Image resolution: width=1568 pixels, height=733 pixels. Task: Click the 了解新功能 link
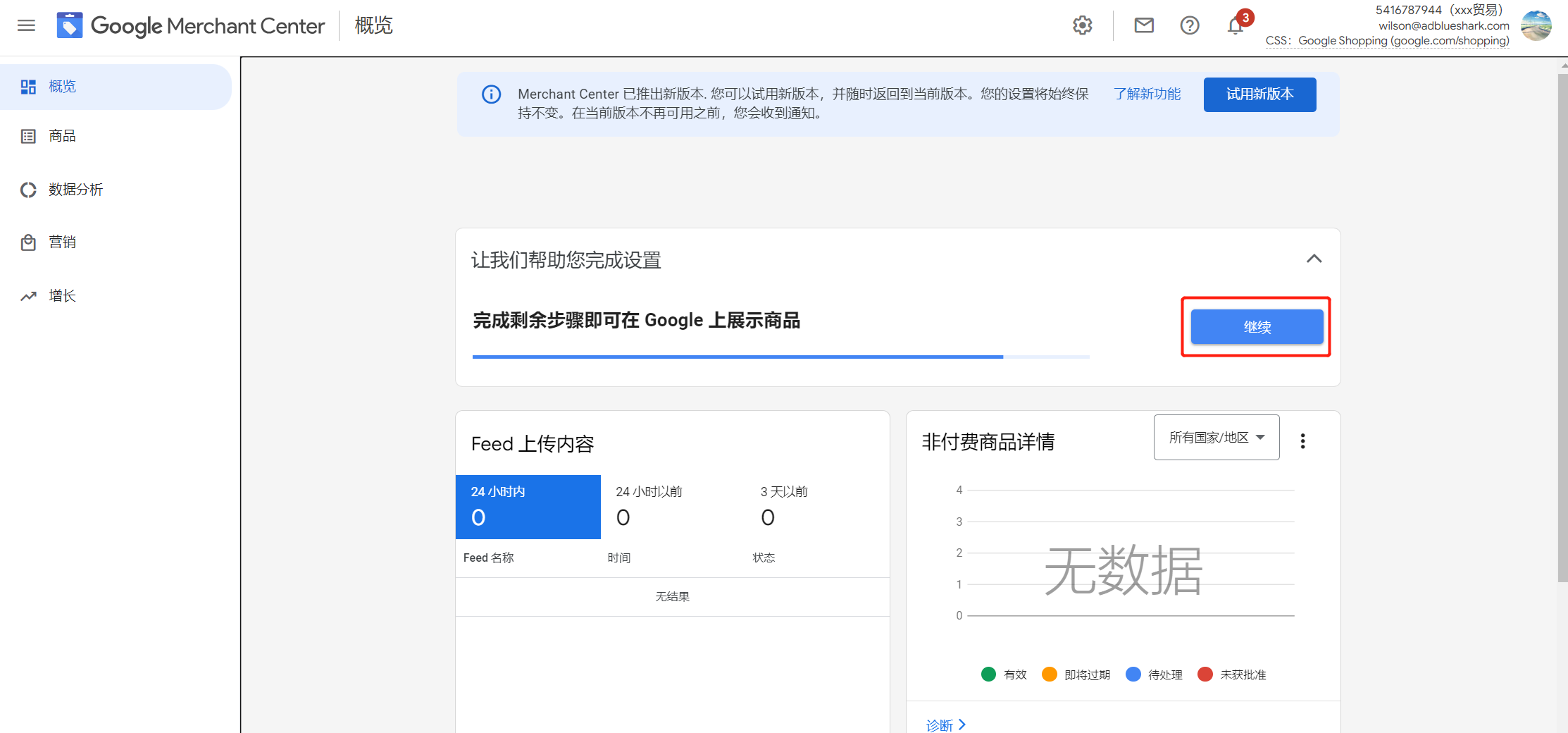1147,94
